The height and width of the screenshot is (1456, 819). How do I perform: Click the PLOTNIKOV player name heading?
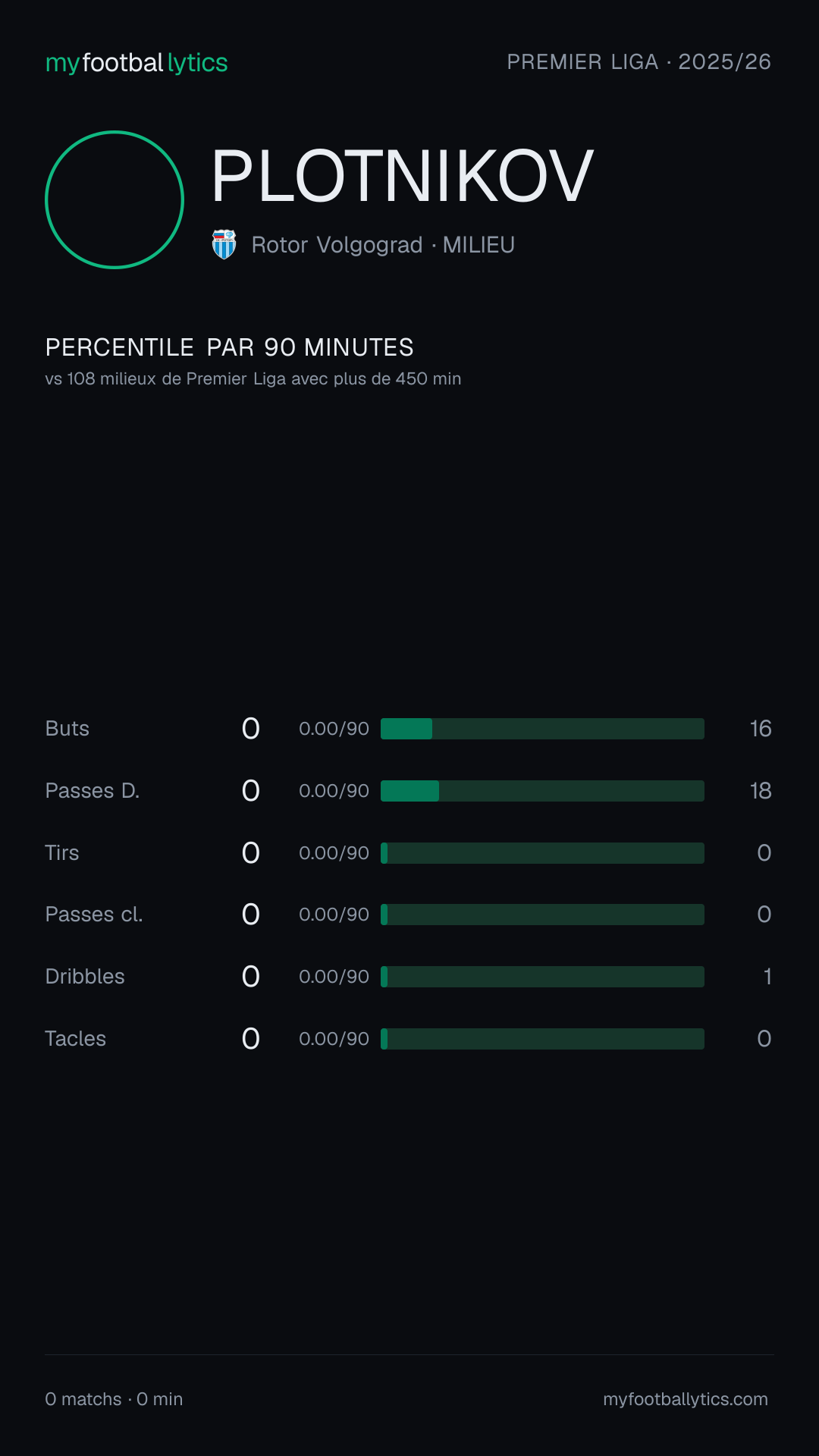tap(403, 176)
